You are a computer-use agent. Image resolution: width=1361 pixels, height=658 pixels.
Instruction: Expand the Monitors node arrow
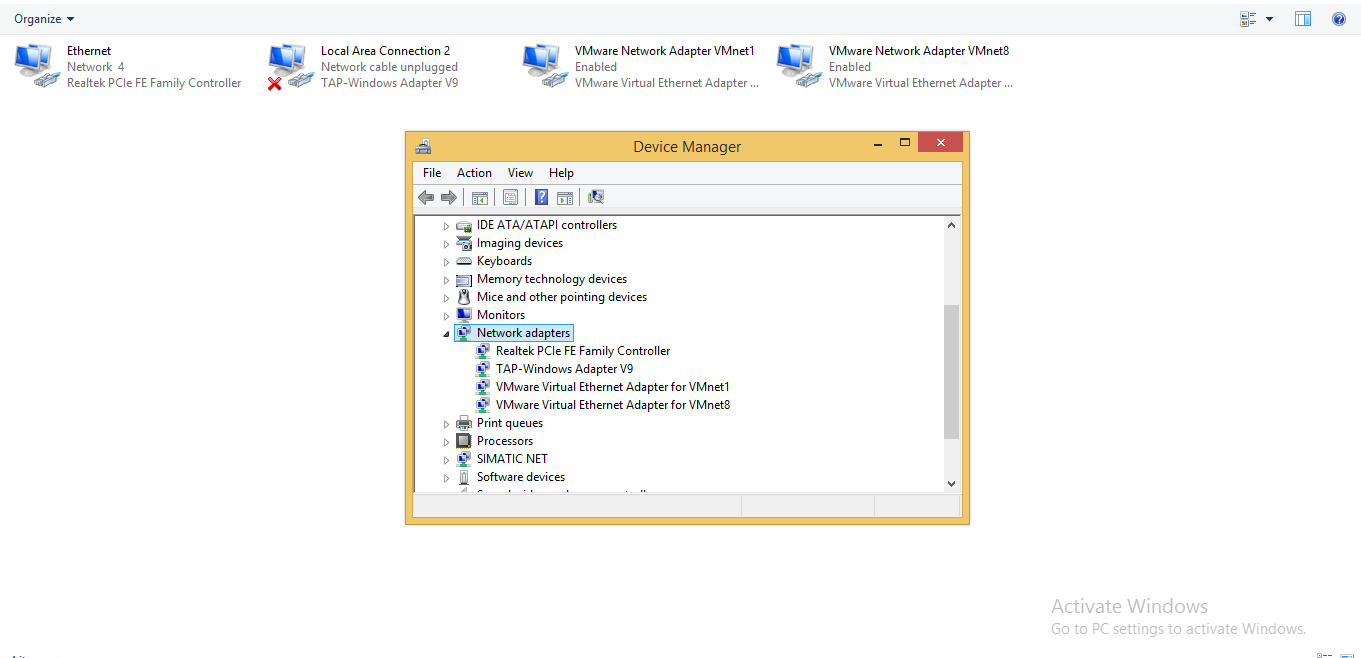446,316
